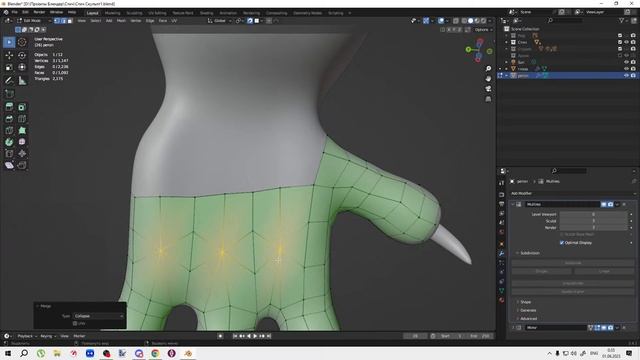Select the Measure ruler tool
This screenshot has width=640, height=360.
[x=22, y=81]
